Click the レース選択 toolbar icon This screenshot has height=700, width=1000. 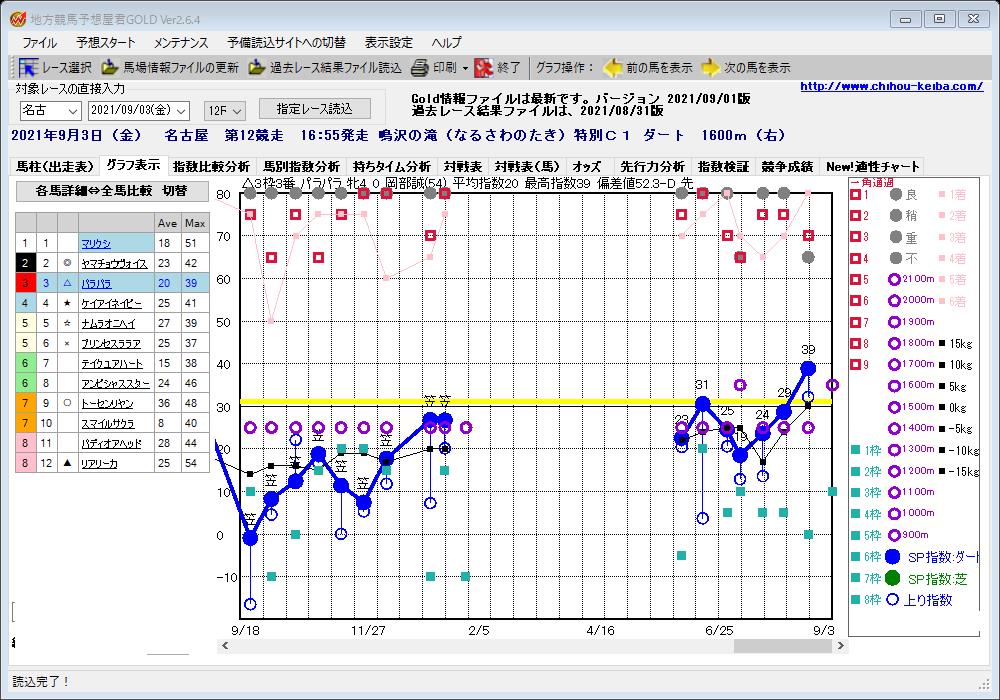[28, 67]
